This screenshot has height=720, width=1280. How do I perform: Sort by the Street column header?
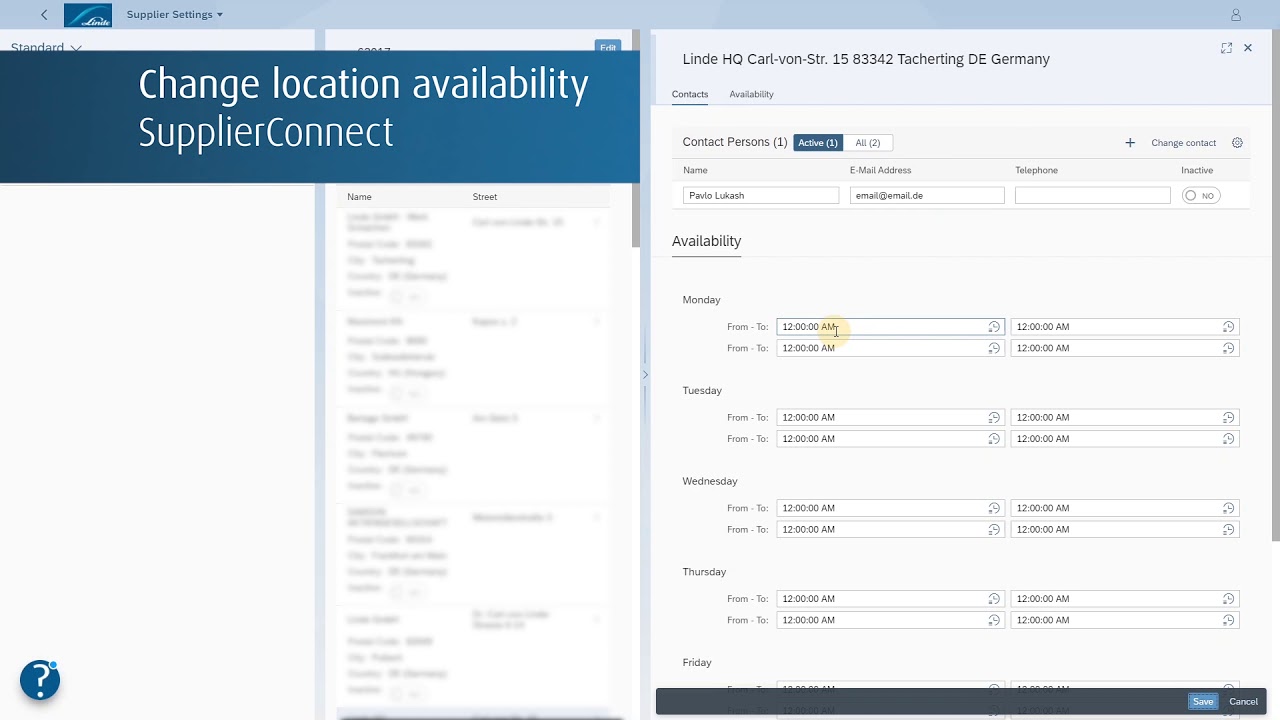pyautogui.click(x=484, y=197)
